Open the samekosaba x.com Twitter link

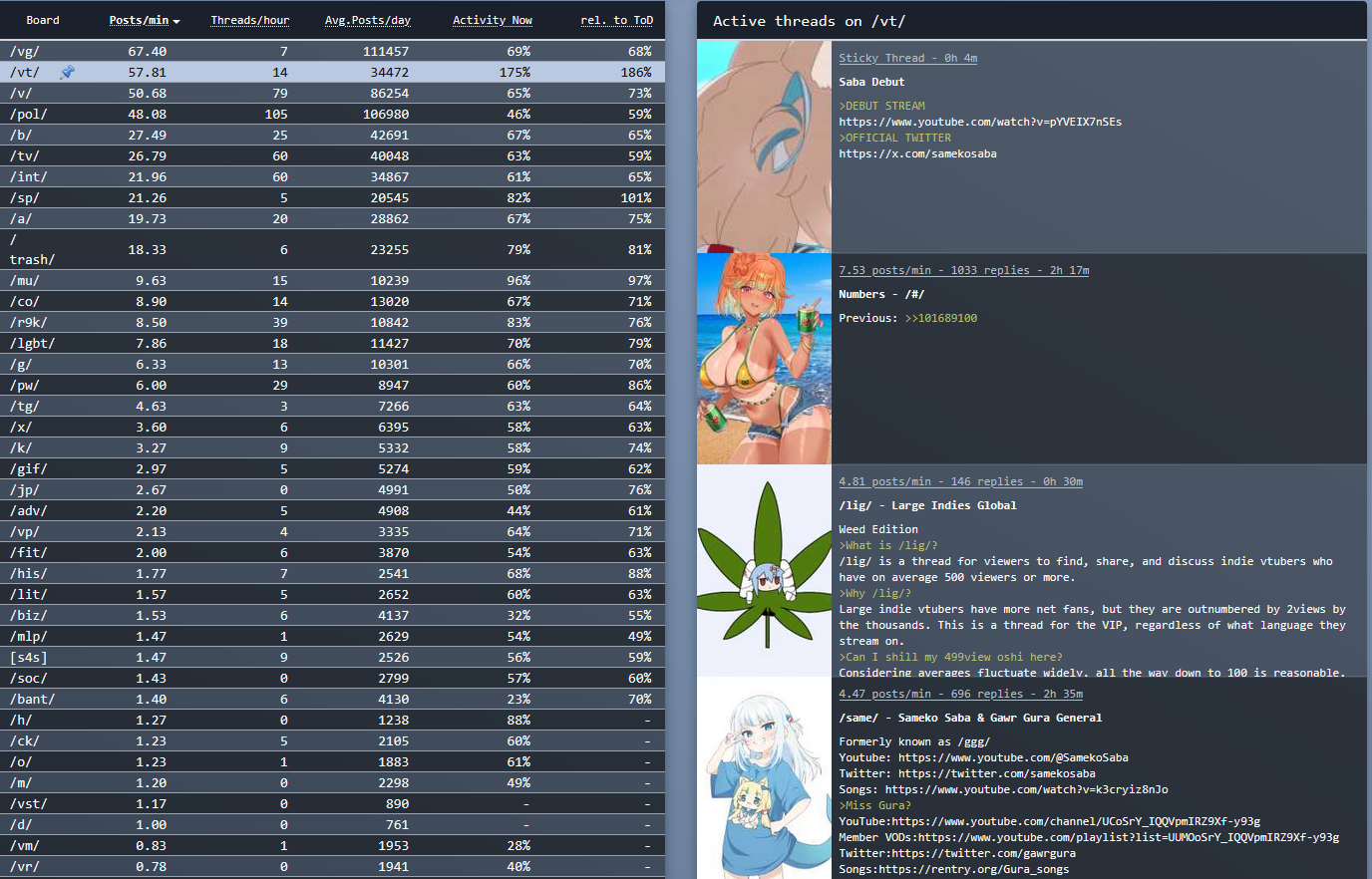pos(917,153)
